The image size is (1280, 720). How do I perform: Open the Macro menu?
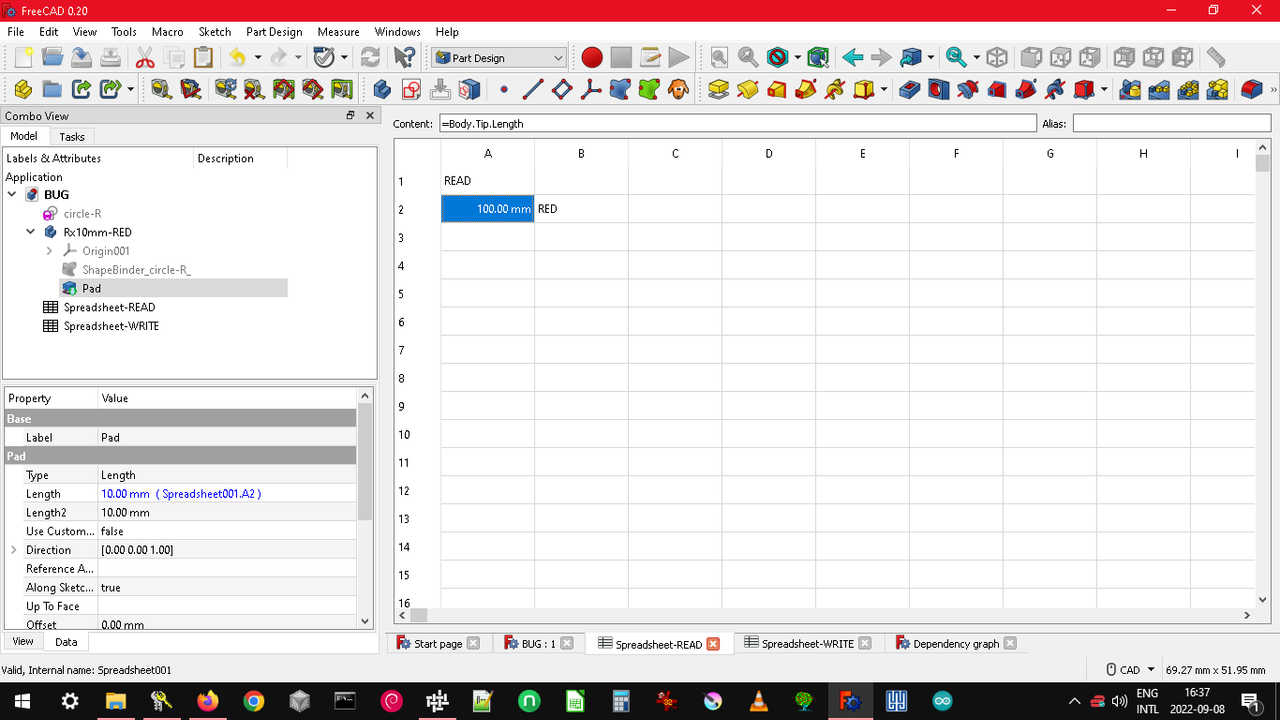(x=167, y=31)
